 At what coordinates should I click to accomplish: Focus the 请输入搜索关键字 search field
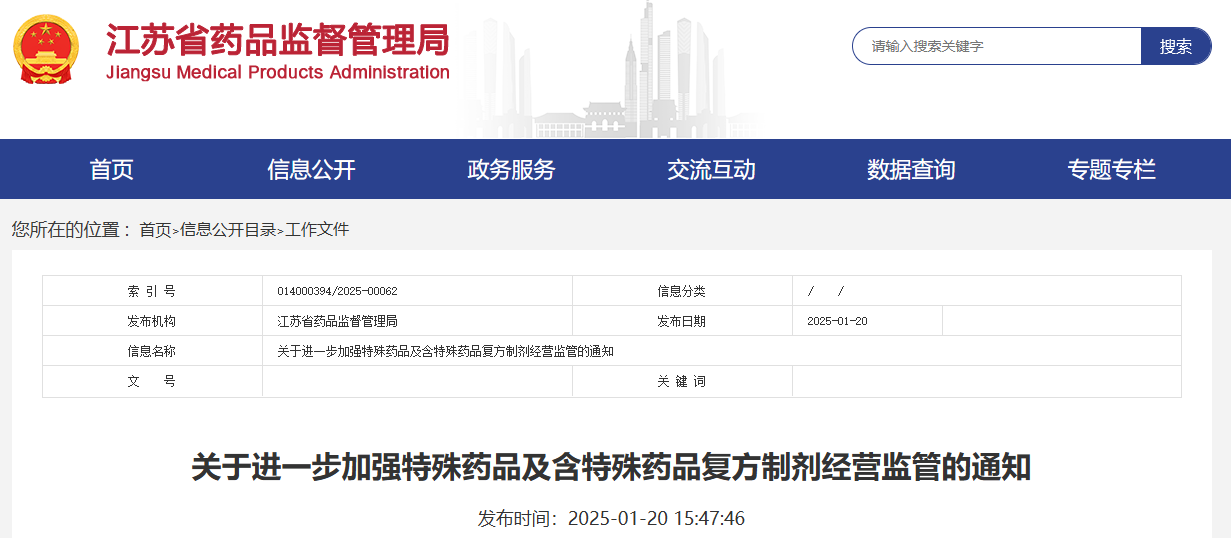click(x=997, y=46)
